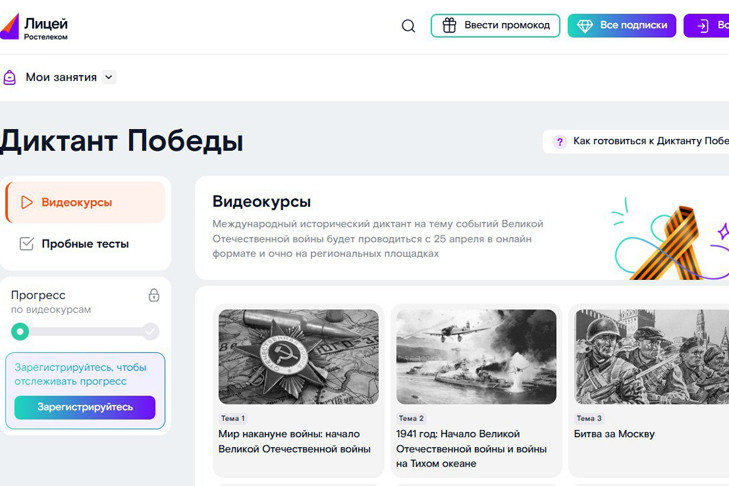729x486 pixels.
Task: Click the Лицей Ростелеком logo
Action: click(35, 26)
